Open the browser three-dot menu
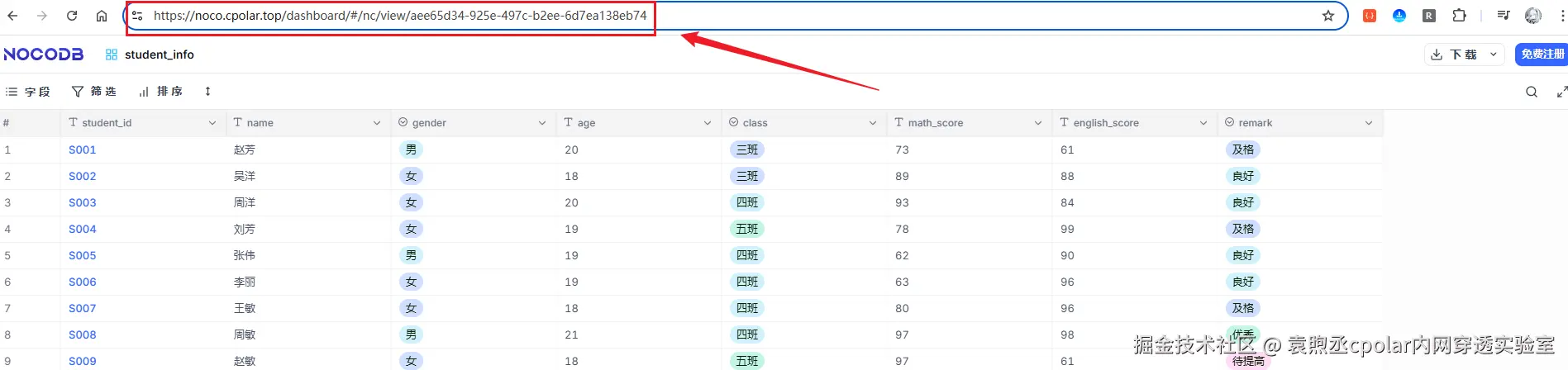Viewport: 1568px width, 370px height. click(x=1561, y=16)
